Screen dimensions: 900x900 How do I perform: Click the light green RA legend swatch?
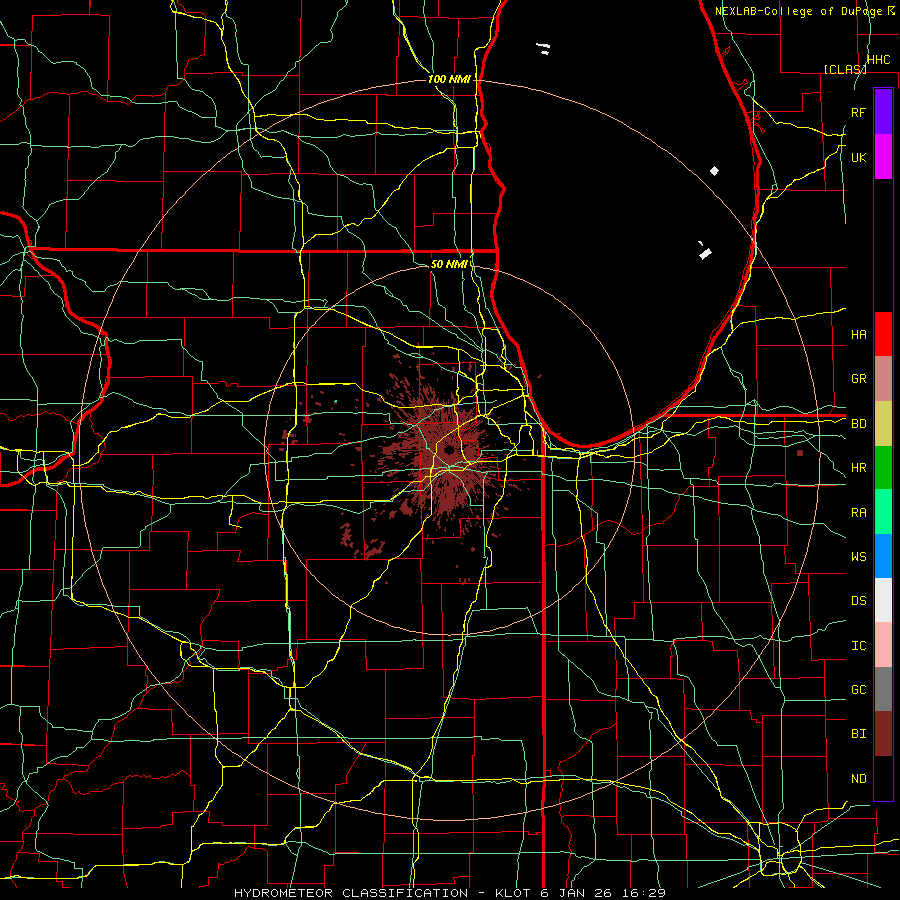(883, 512)
